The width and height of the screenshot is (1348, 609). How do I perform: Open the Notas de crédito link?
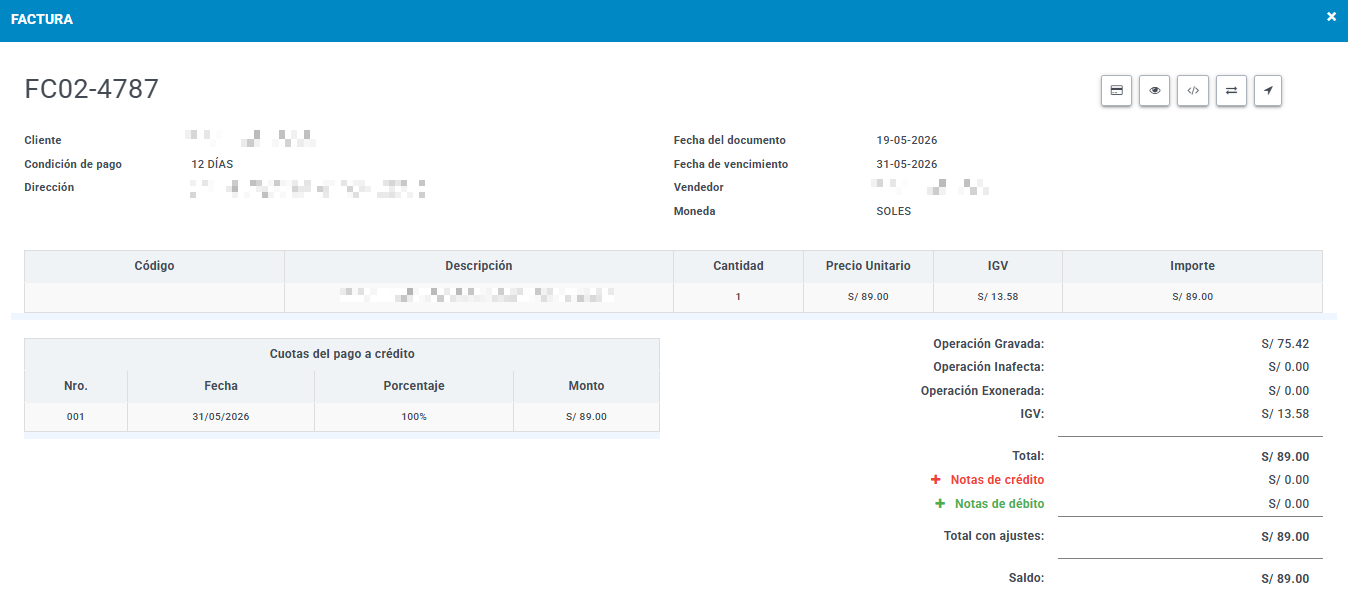997,480
